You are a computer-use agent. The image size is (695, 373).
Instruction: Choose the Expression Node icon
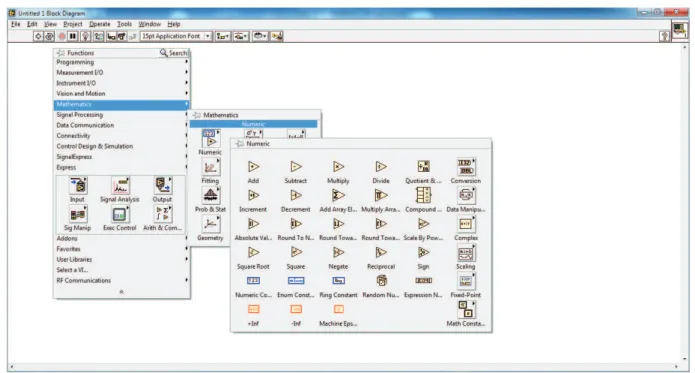click(x=423, y=281)
